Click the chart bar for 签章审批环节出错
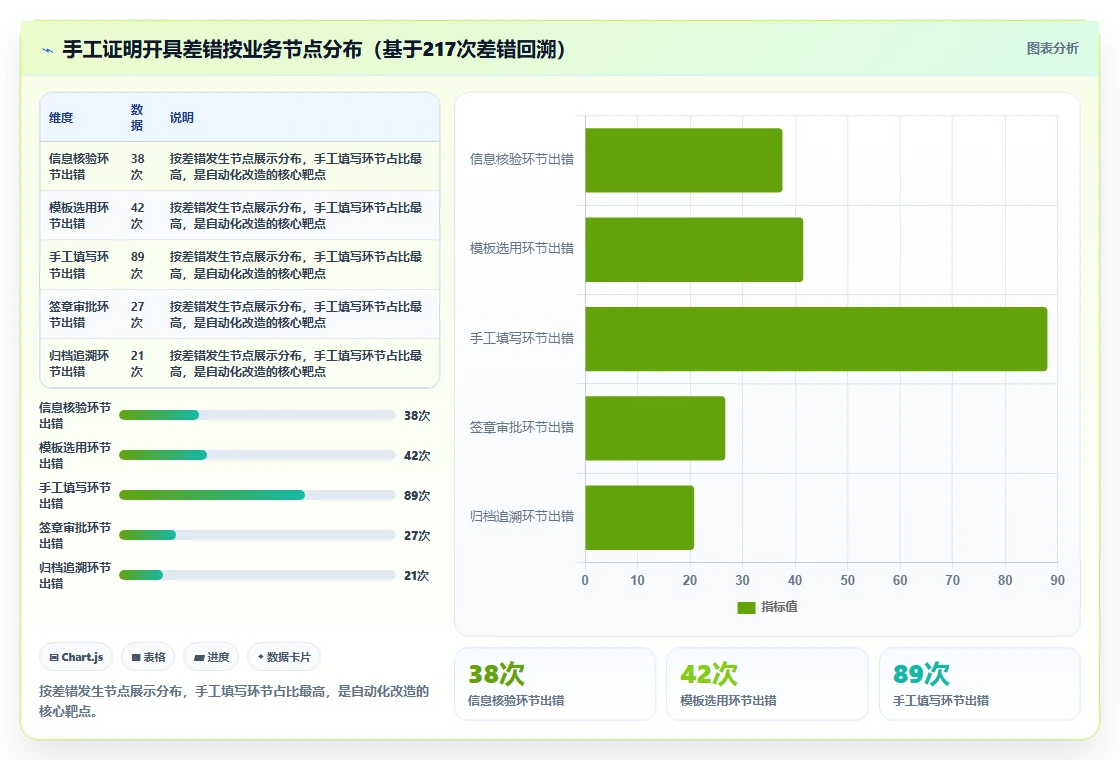Image resolution: width=1120 pixels, height=760 pixels. [655, 428]
